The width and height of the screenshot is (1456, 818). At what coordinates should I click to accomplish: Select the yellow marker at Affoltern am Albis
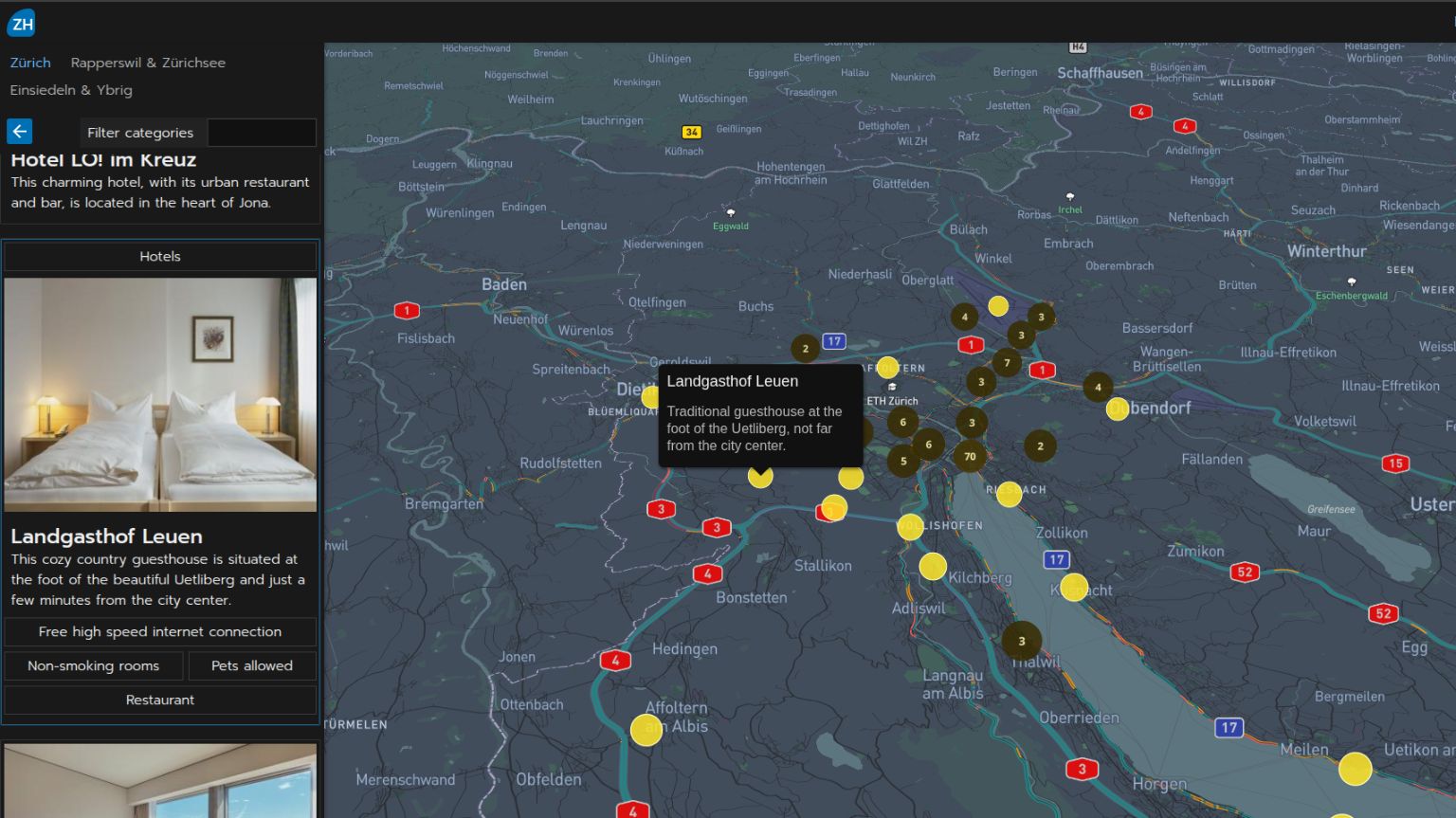tap(646, 730)
